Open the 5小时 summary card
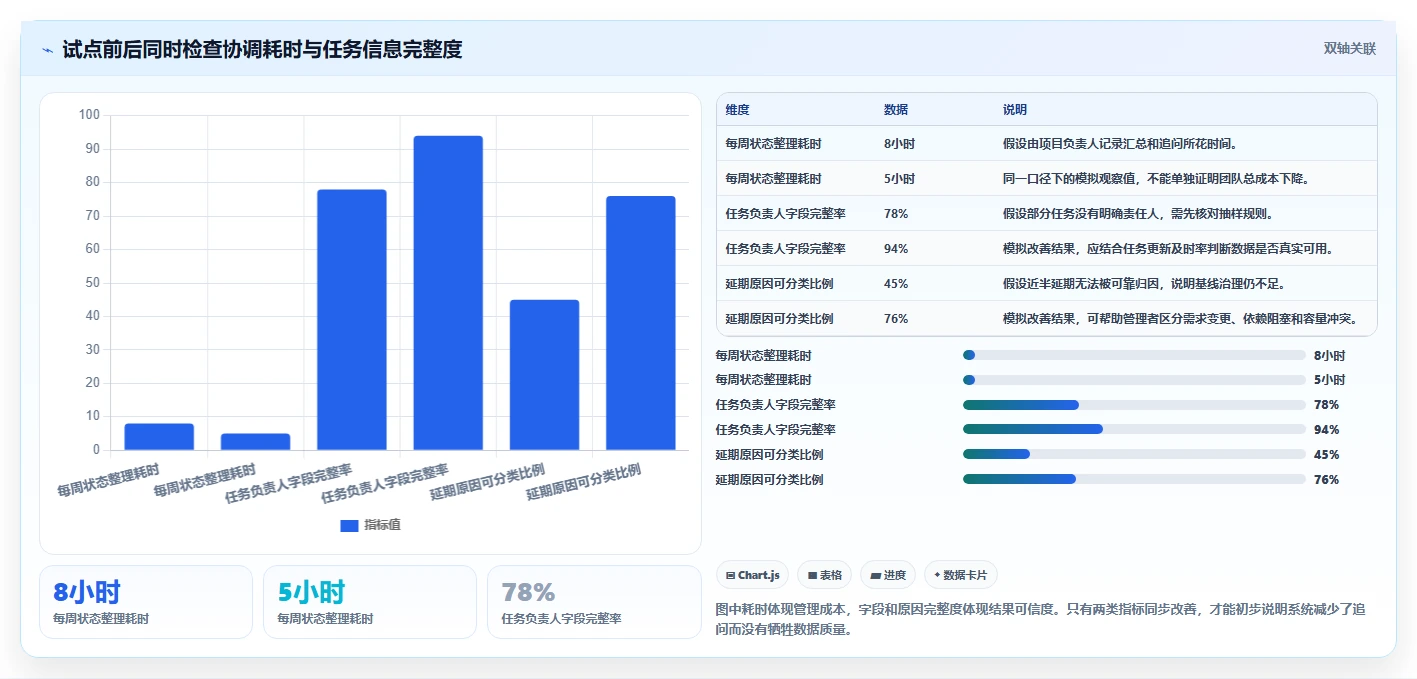The width and height of the screenshot is (1417, 679). pos(370,602)
